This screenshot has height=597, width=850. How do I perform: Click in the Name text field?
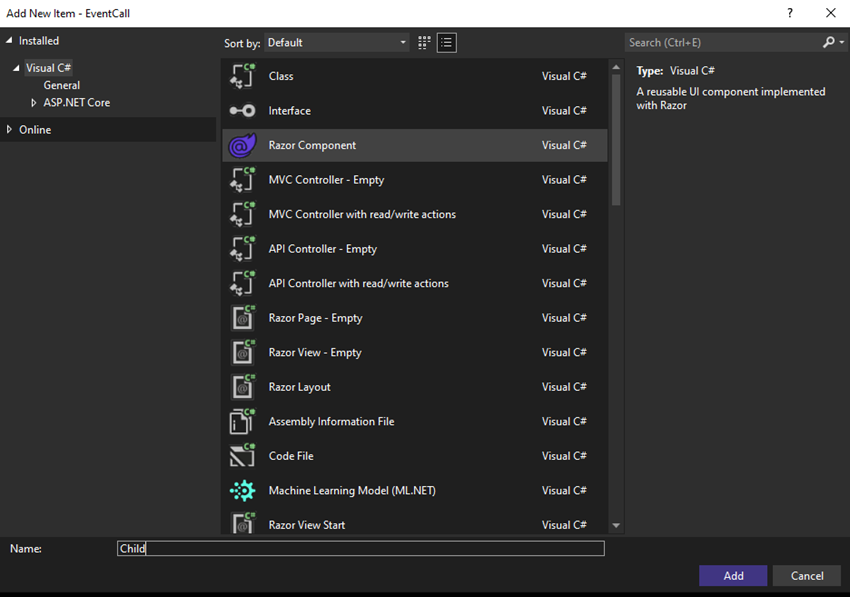360,549
